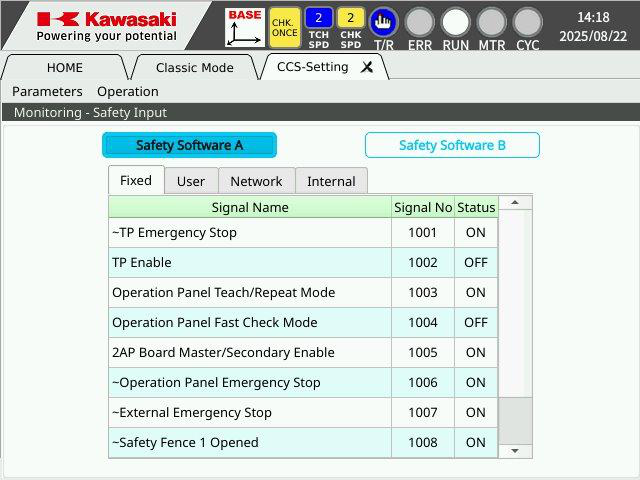Switch to the Classic Mode tab
This screenshot has height=480, width=640.
pos(195,67)
